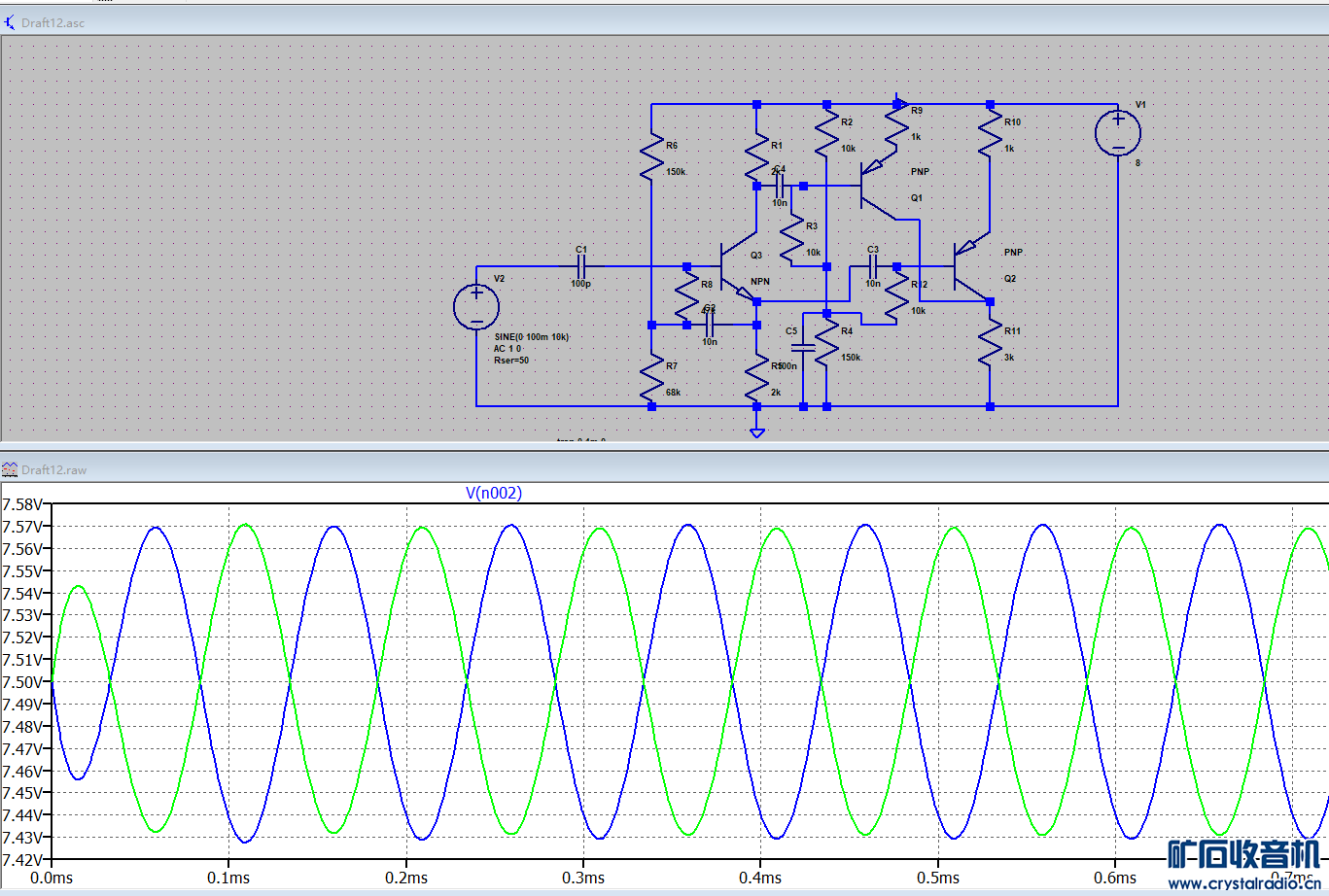The height and width of the screenshot is (896, 1329).
Task: Click the 0.2ms time axis label
Action: click(x=406, y=878)
